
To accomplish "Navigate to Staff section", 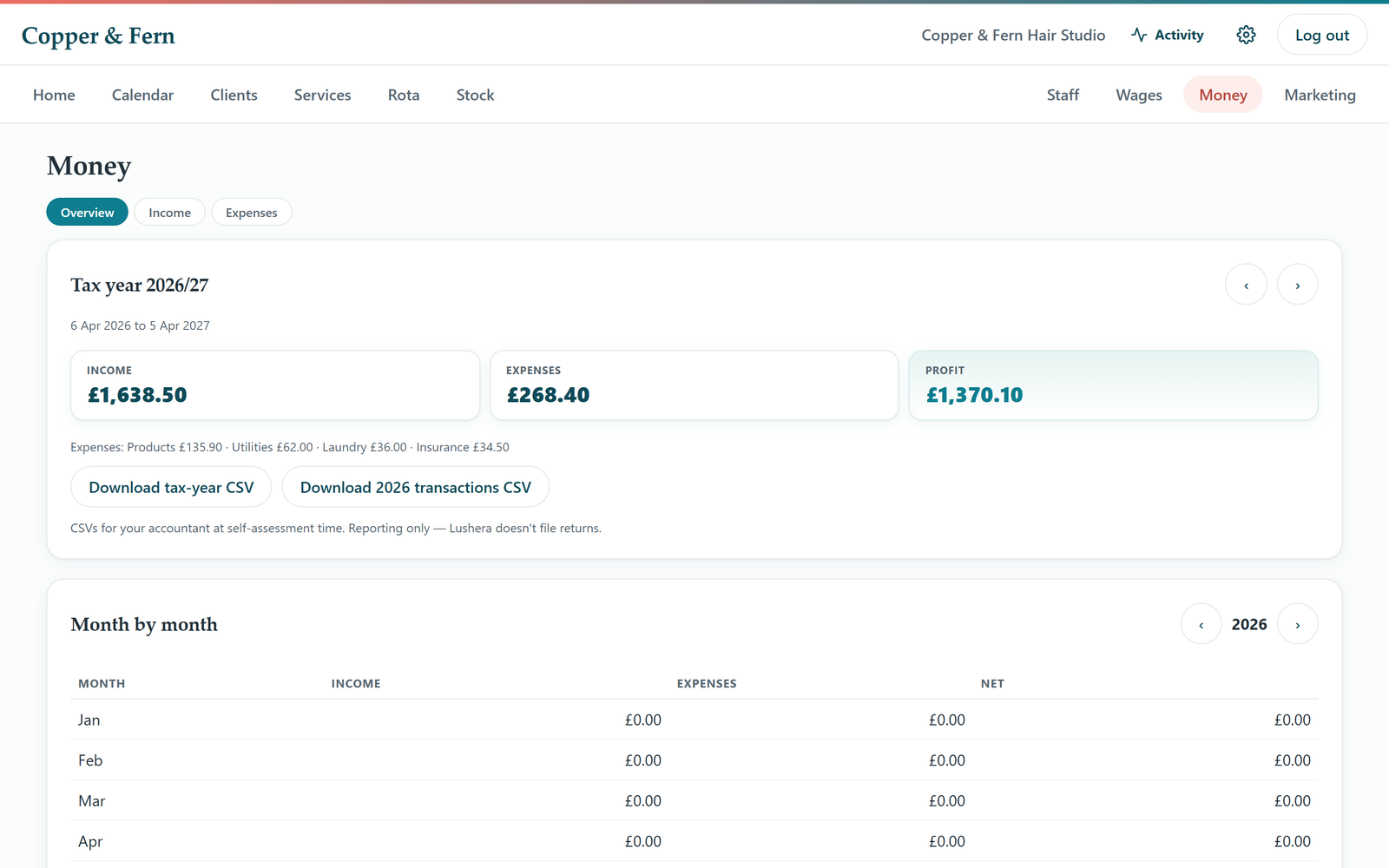I will point(1063,95).
